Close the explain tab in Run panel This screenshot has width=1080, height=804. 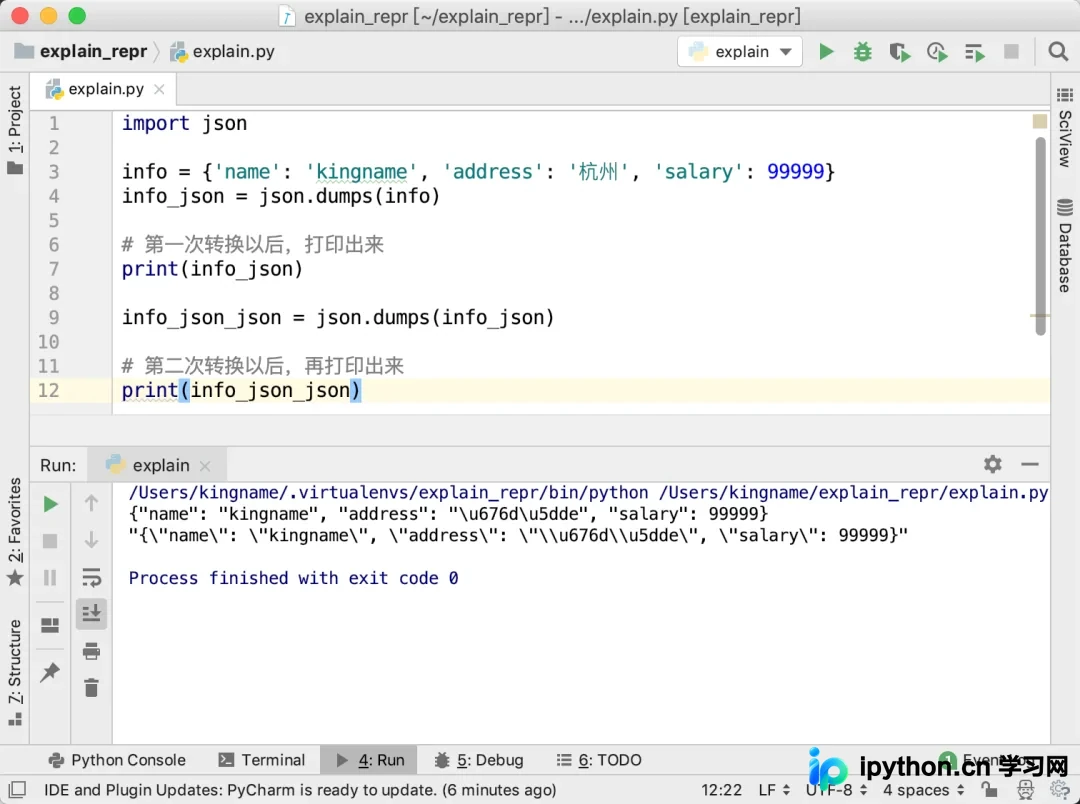[205, 466]
